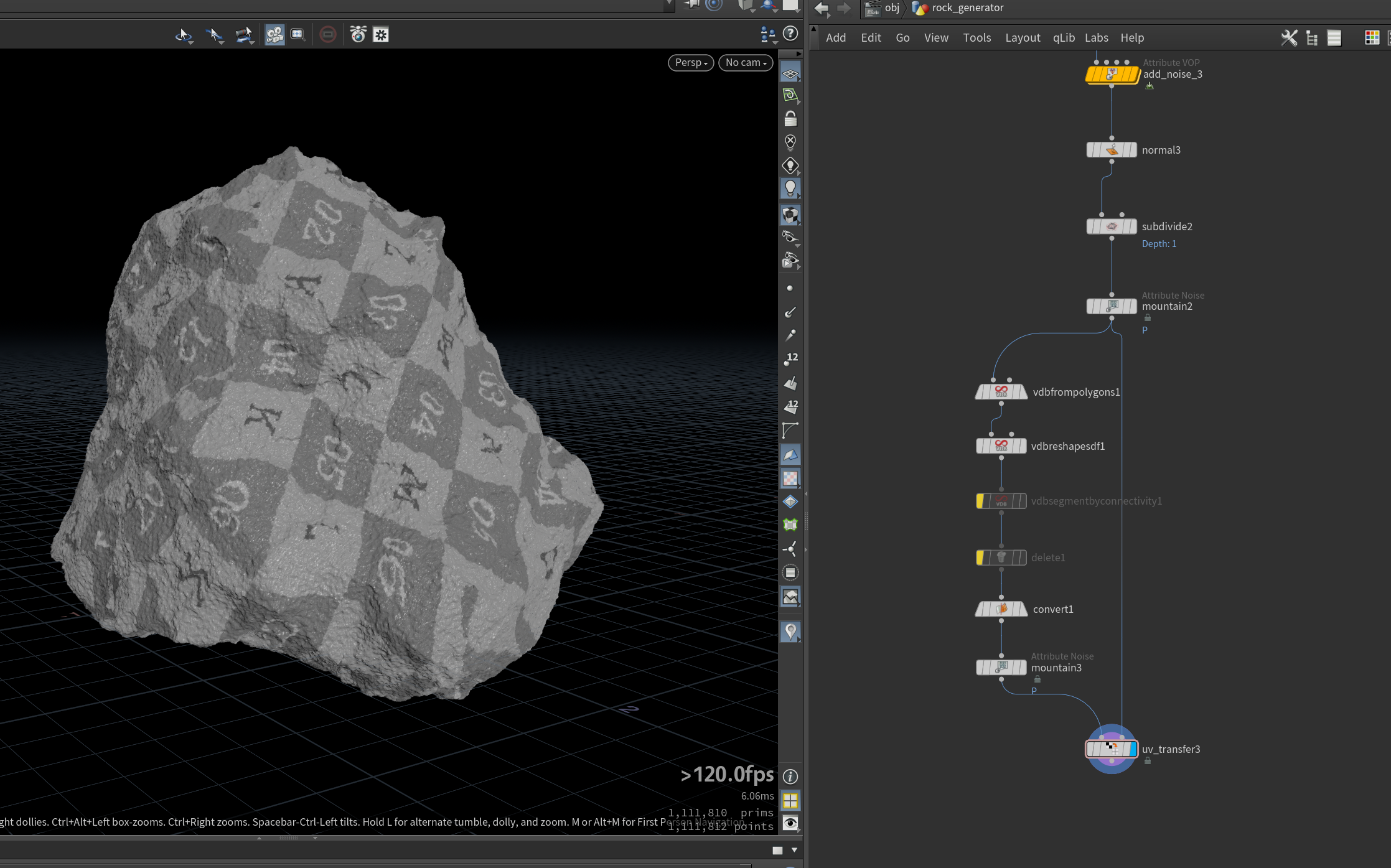Open the No cam camera dropdown
Screen dimensions: 1391x868
click(746, 63)
